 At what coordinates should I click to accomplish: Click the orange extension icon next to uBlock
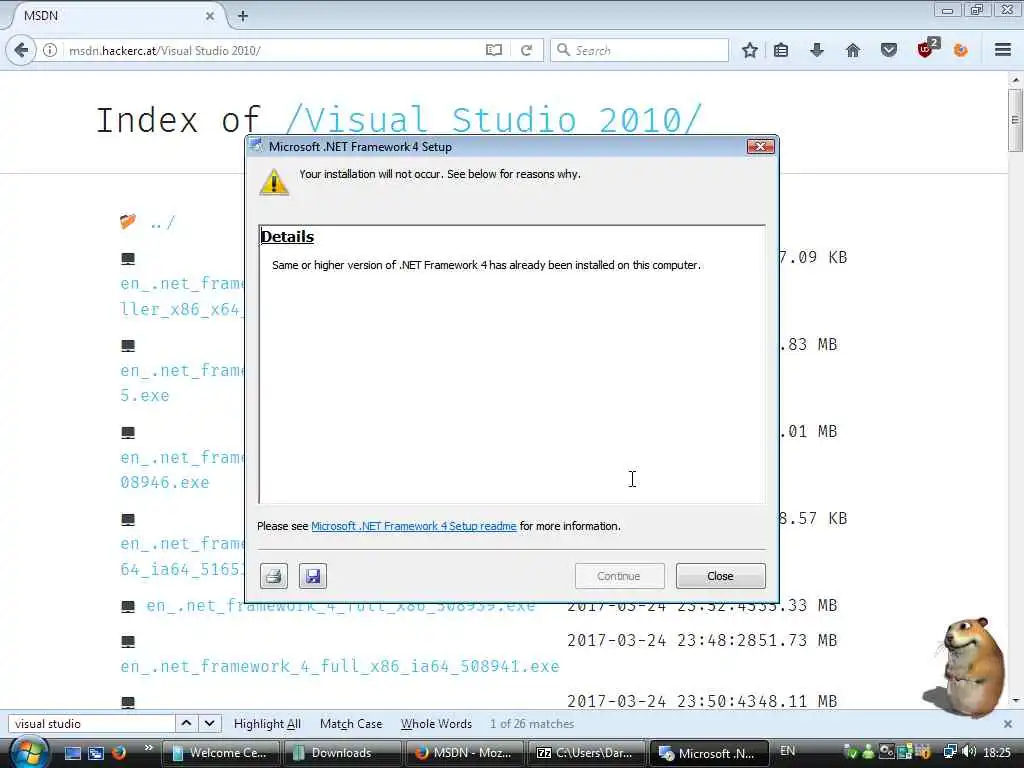[961, 50]
